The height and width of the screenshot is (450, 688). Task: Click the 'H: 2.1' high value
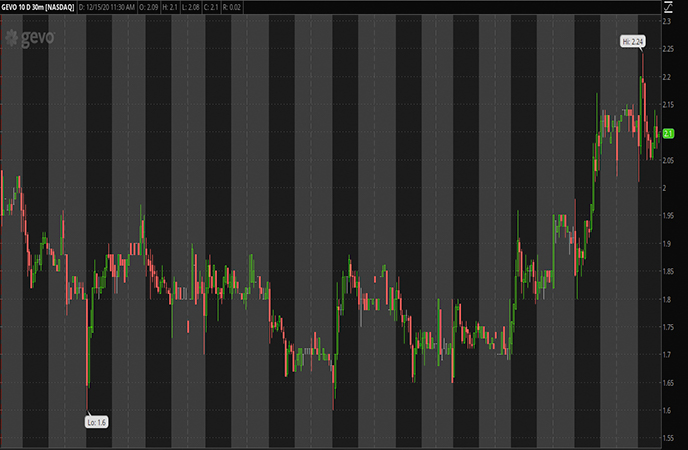tap(170, 7)
